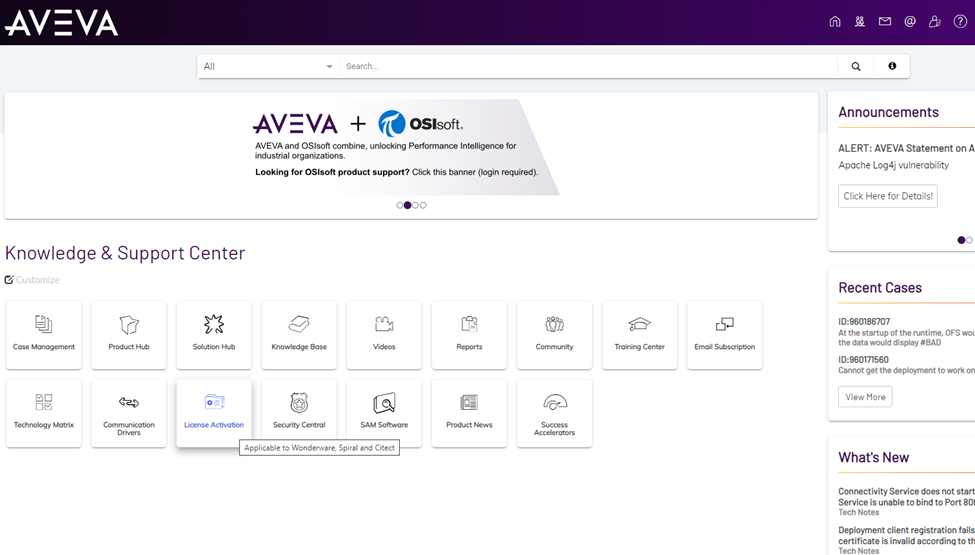Click the Announcements heading
975x555 pixels.
coord(888,112)
